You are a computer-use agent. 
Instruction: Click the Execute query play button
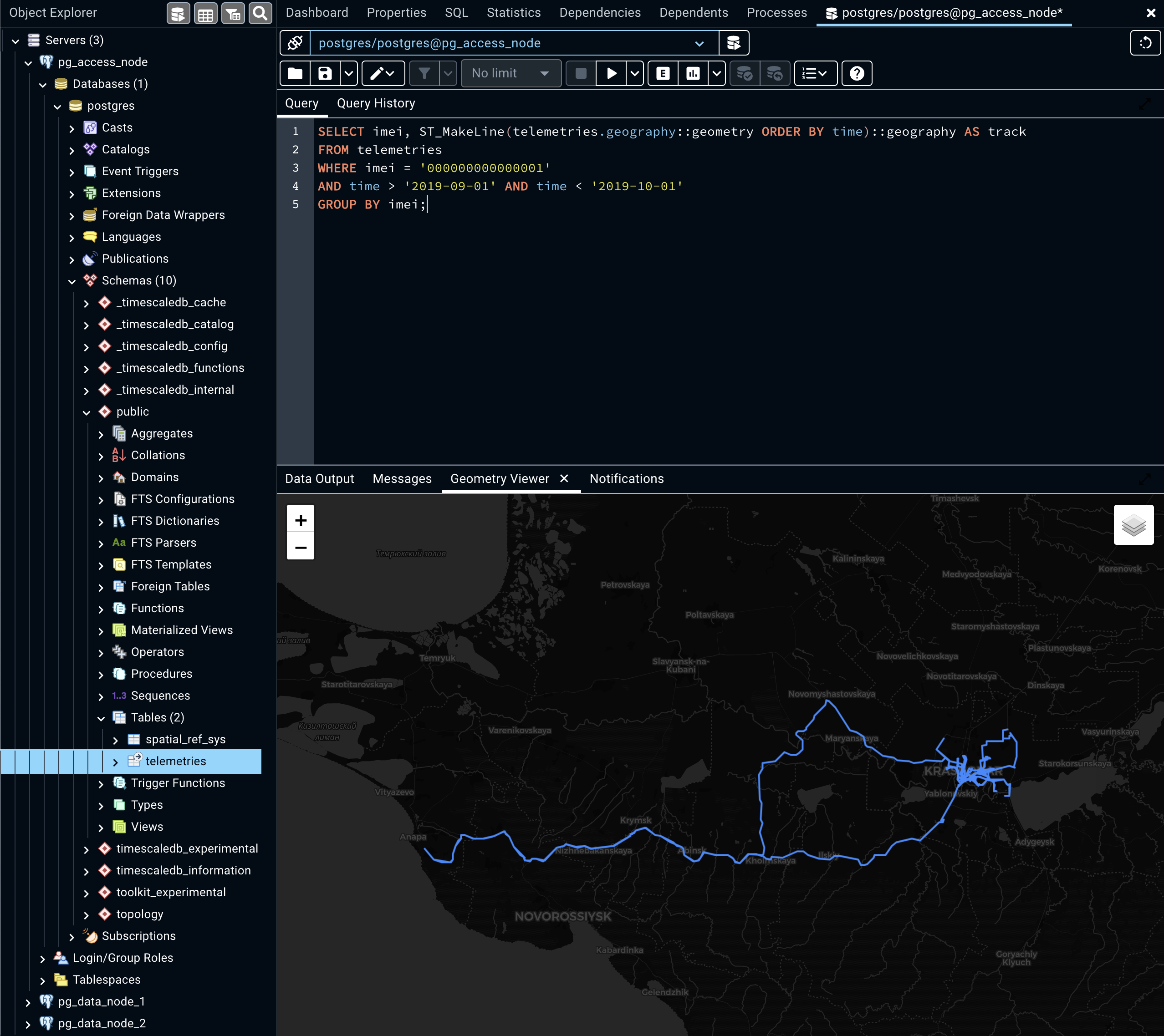pyautogui.click(x=611, y=73)
